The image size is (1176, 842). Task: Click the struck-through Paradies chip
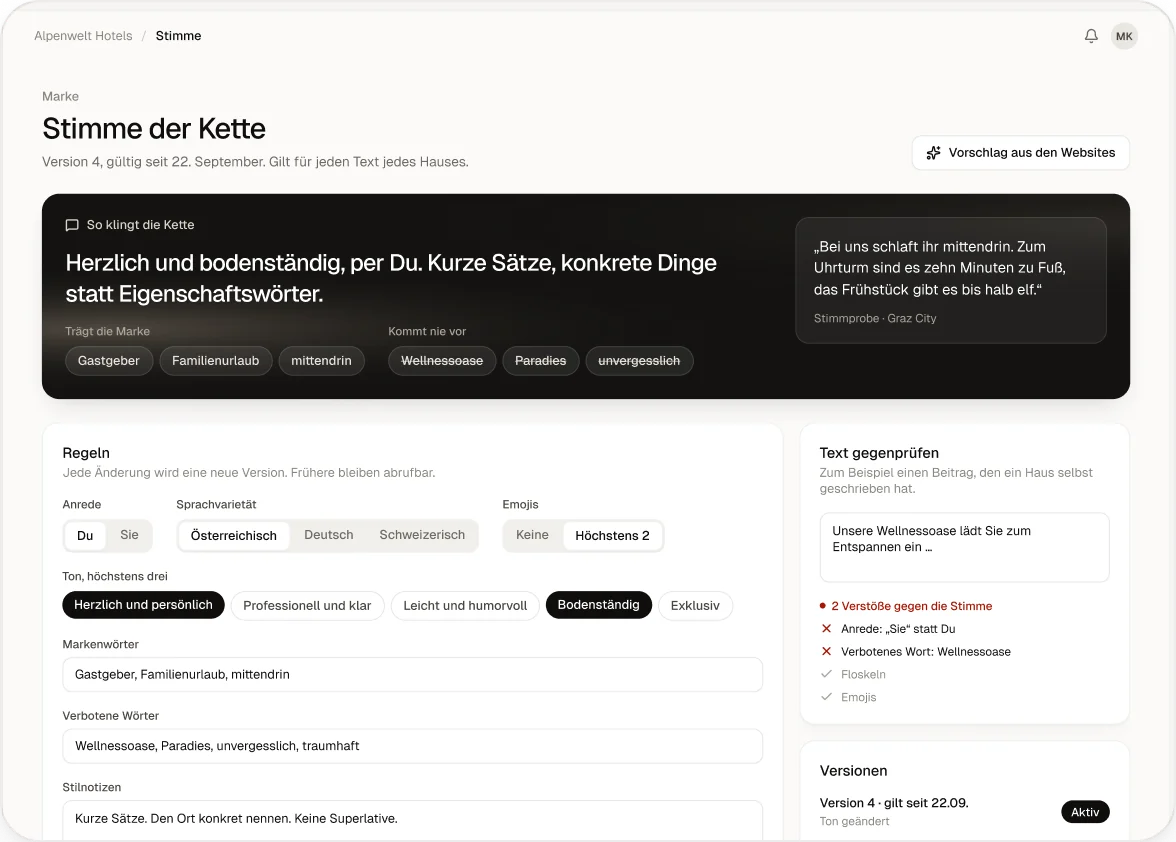(541, 361)
